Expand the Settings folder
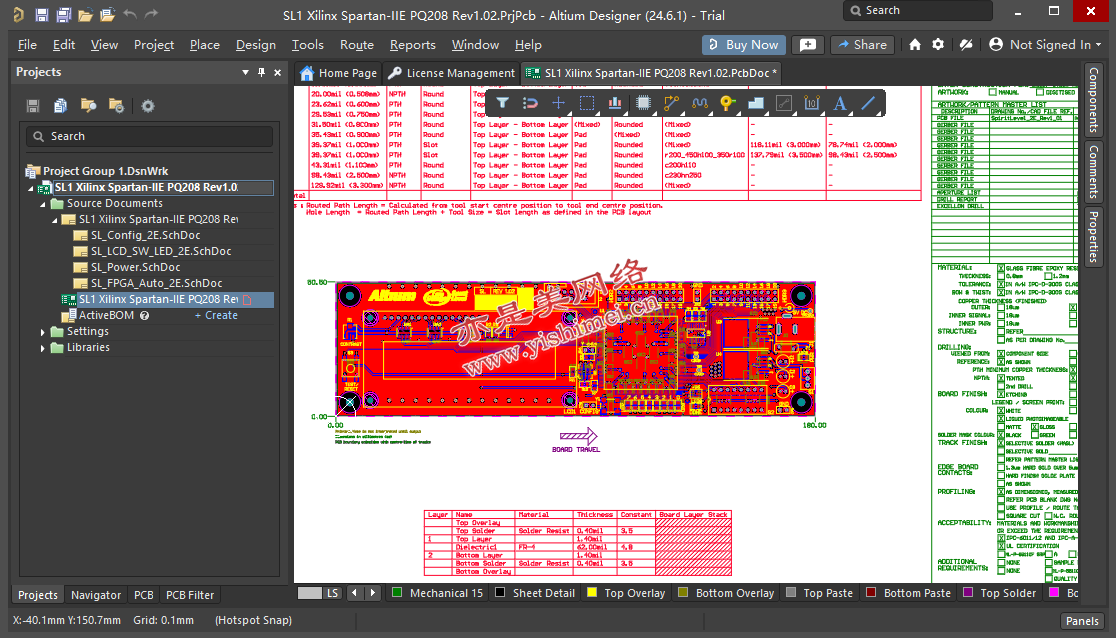 [x=43, y=332]
